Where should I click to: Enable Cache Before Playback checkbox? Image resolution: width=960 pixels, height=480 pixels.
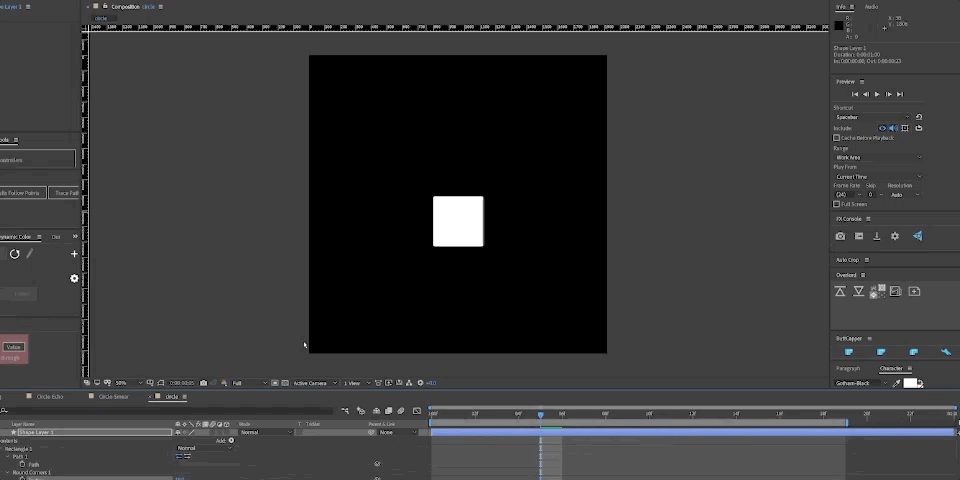836,138
